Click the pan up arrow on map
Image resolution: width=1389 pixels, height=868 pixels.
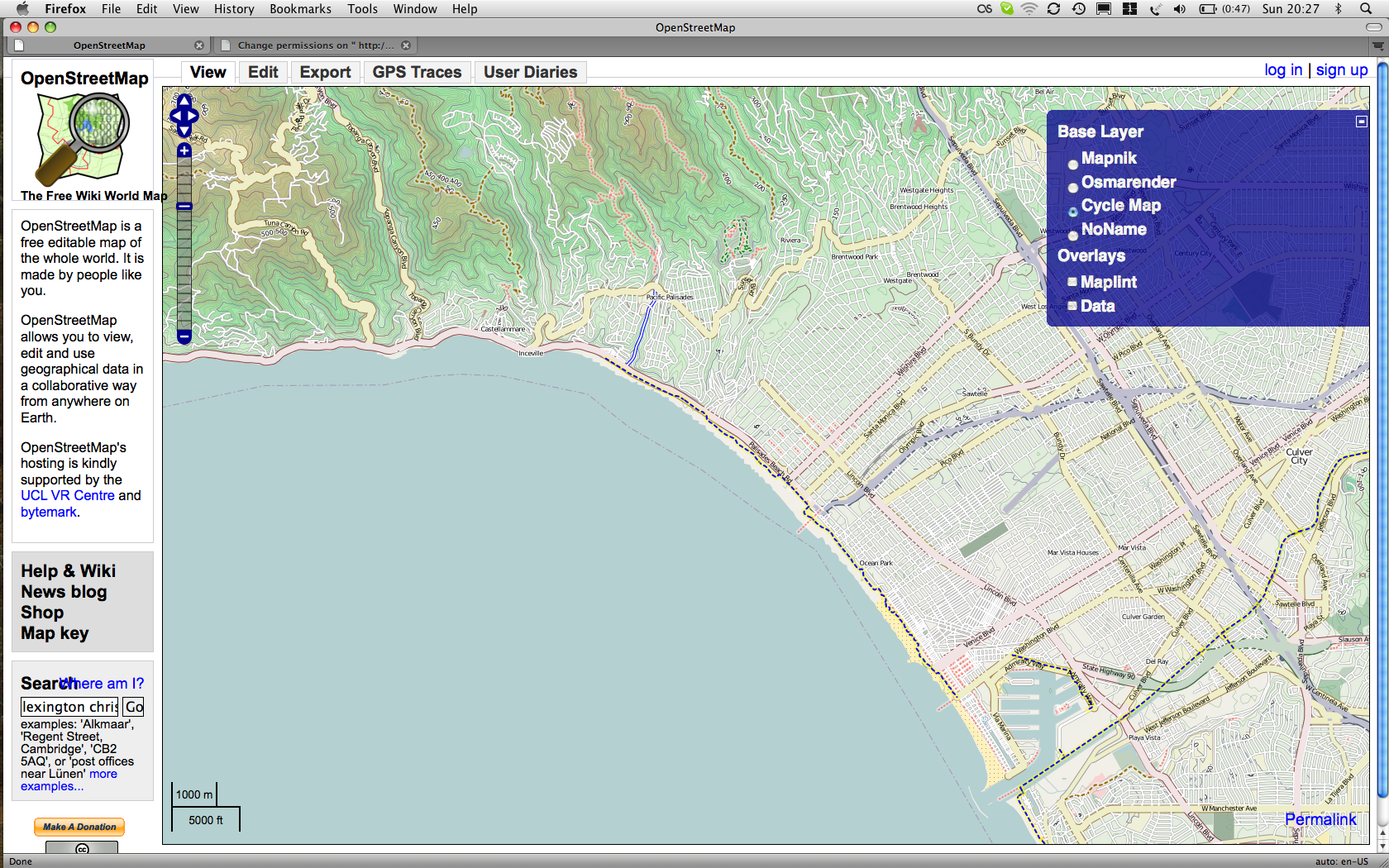coord(184,101)
